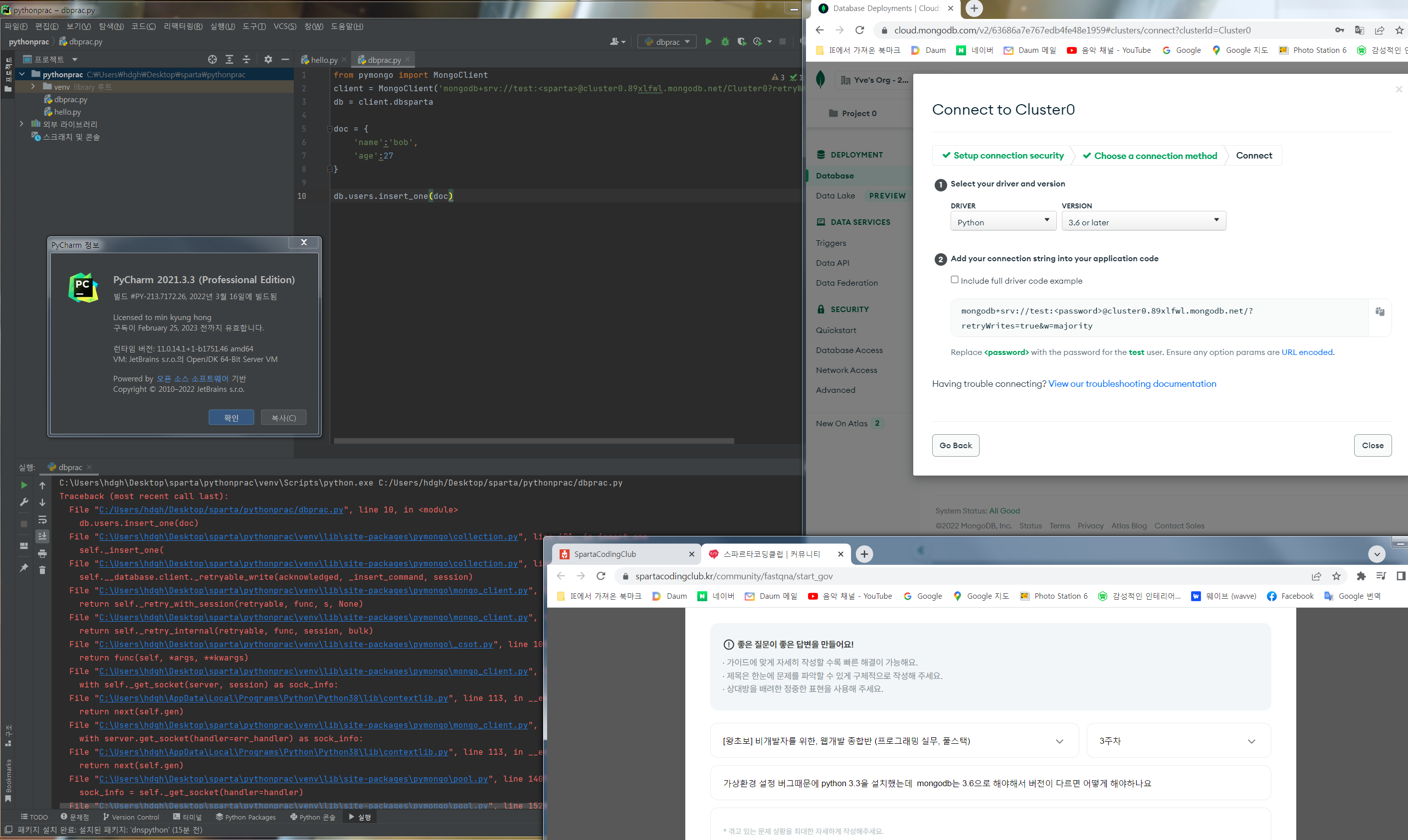Open Database Access in Atlas sidebar
Screen dimensions: 1408x840
(x=849, y=350)
